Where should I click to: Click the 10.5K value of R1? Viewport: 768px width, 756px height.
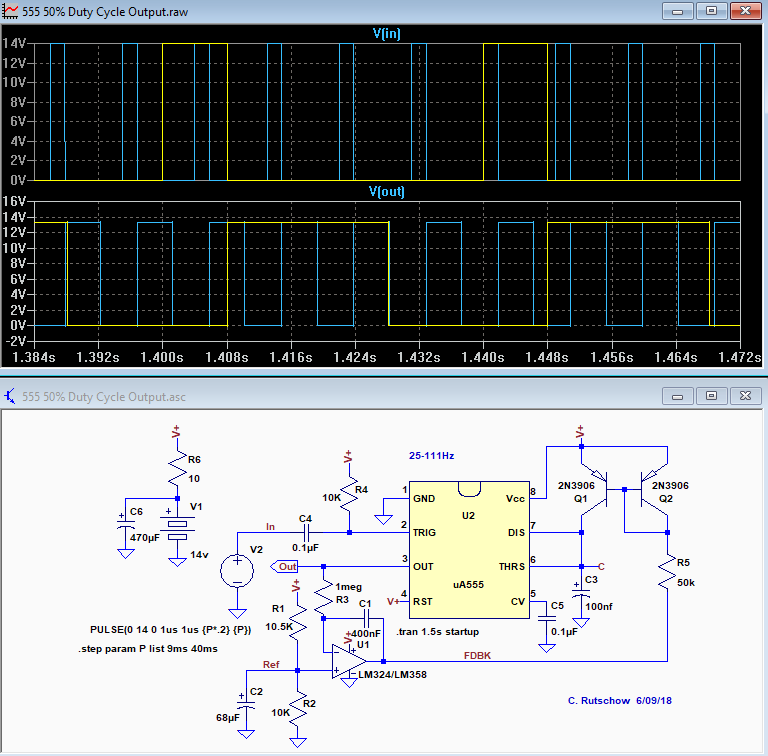tap(279, 627)
